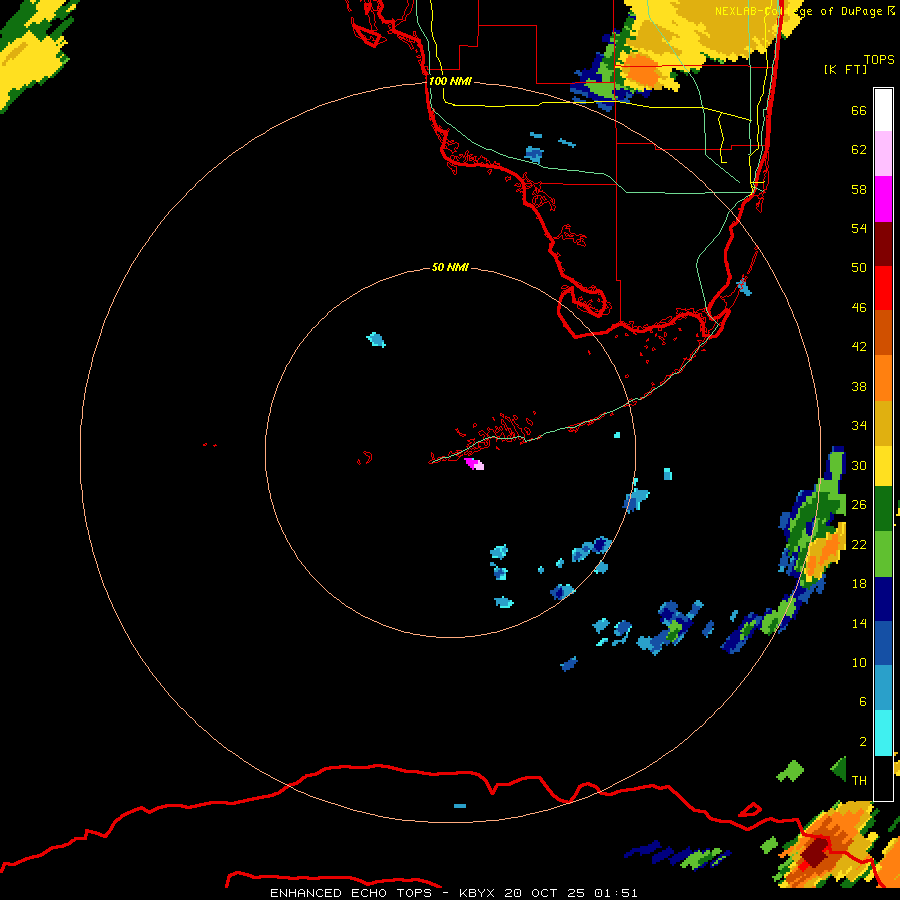Pick the dark orange legend swatch near 46
Screen dimensions: 900x900
883,333
